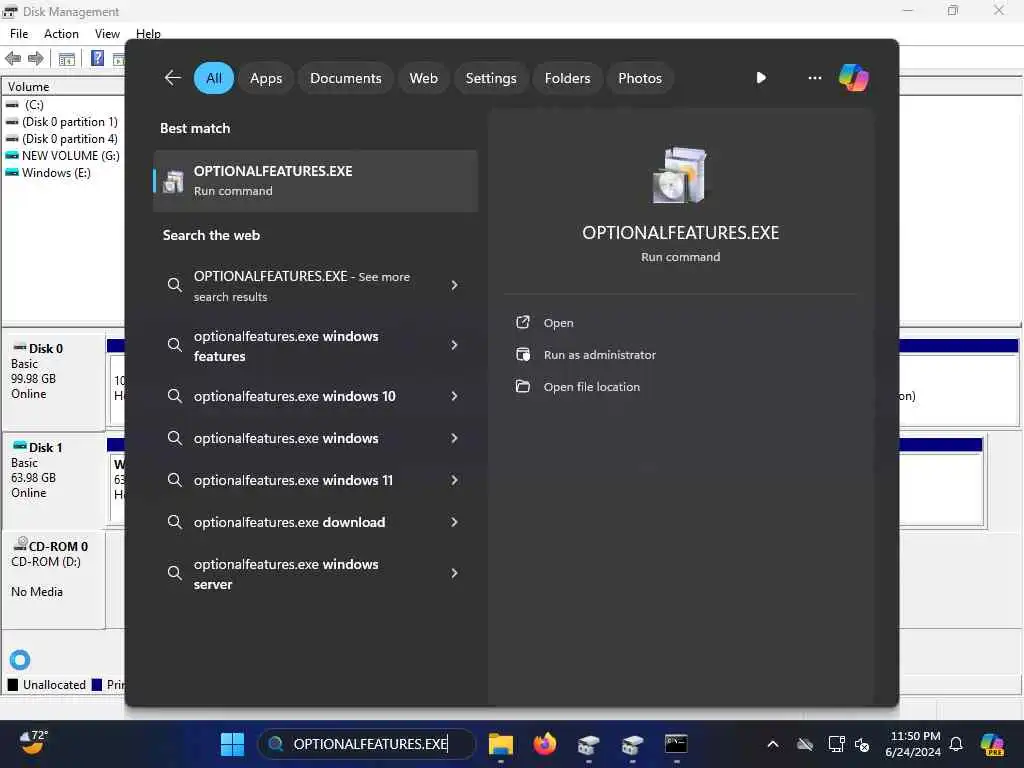Open Firefox from the taskbar
This screenshot has height=768, width=1024.
pyautogui.click(x=545, y=744)
